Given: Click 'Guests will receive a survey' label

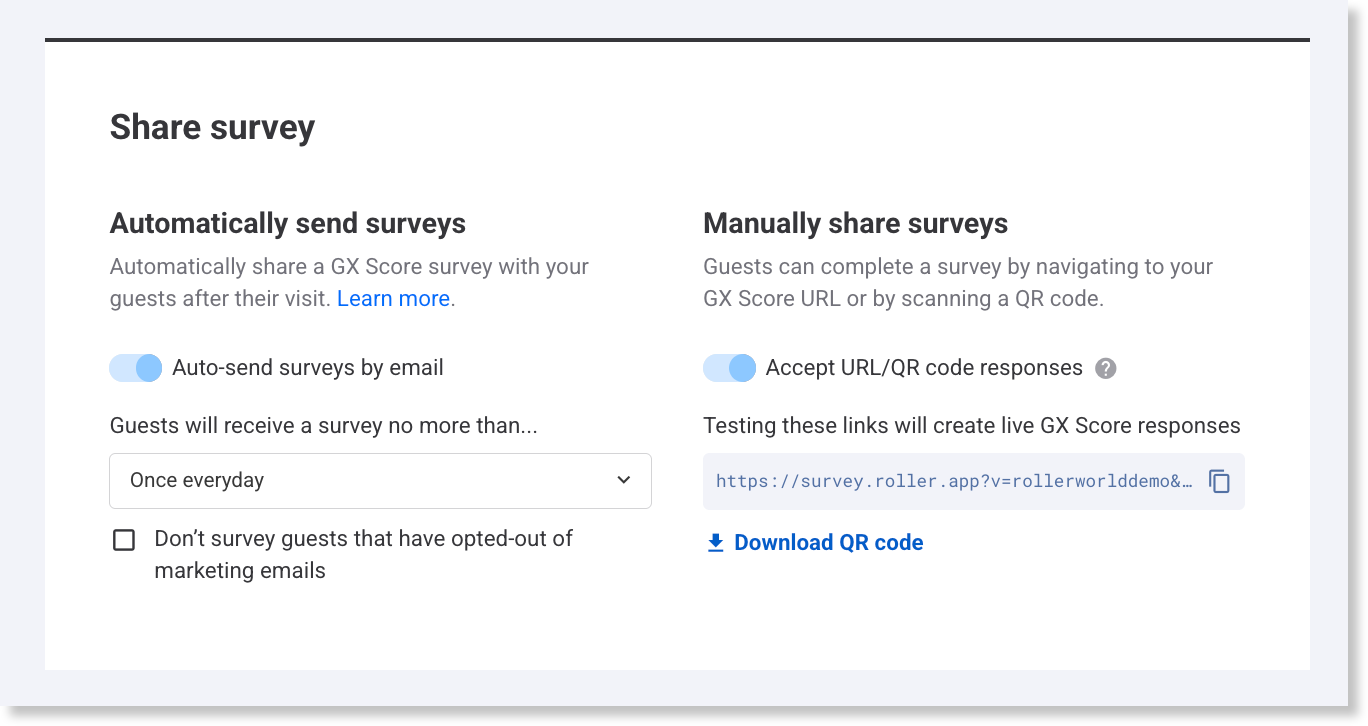Looking at the screenshot, I should [x=323, y=426].
